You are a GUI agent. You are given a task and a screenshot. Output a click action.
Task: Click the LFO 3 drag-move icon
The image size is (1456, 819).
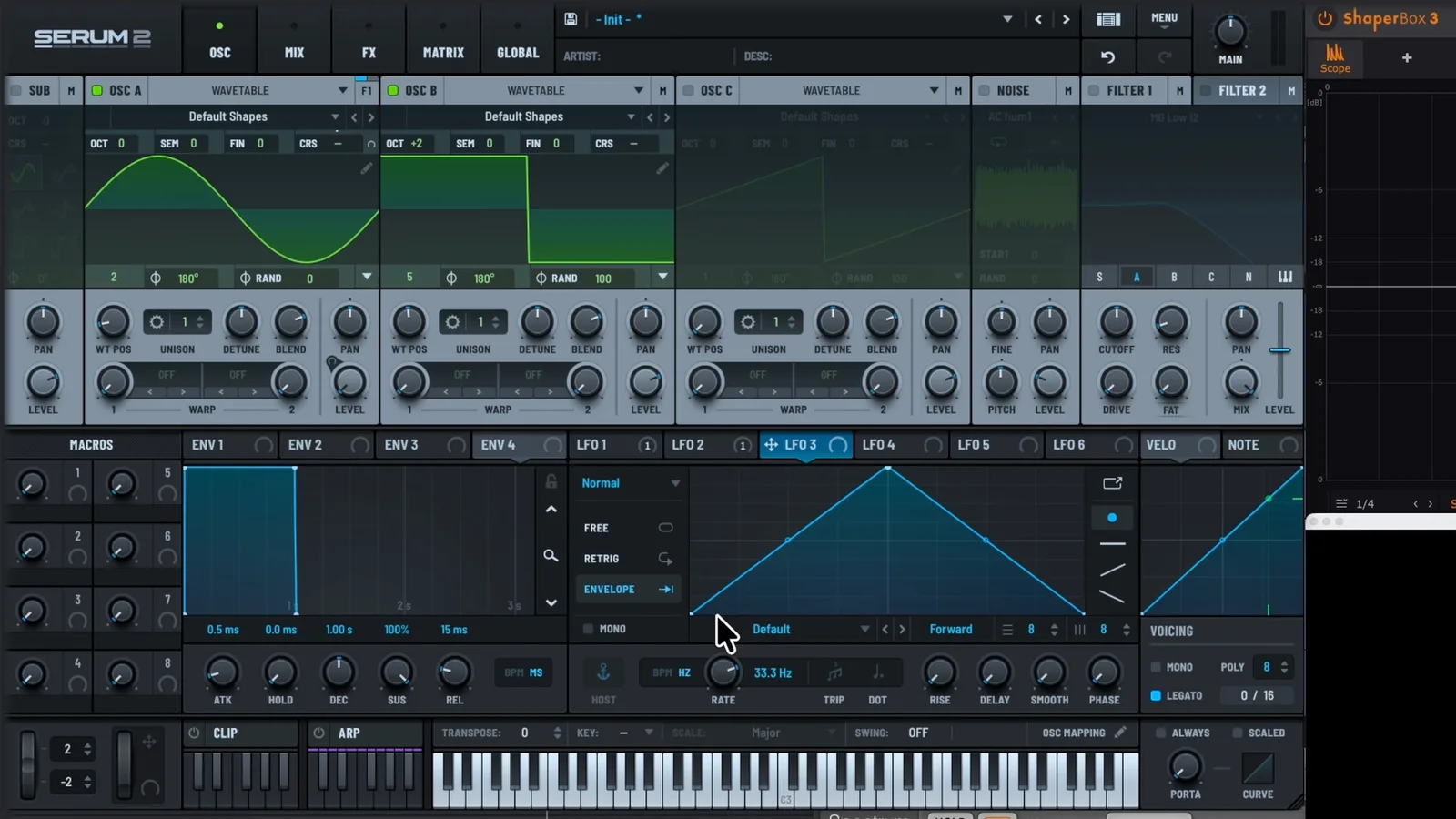pos(771,445)
